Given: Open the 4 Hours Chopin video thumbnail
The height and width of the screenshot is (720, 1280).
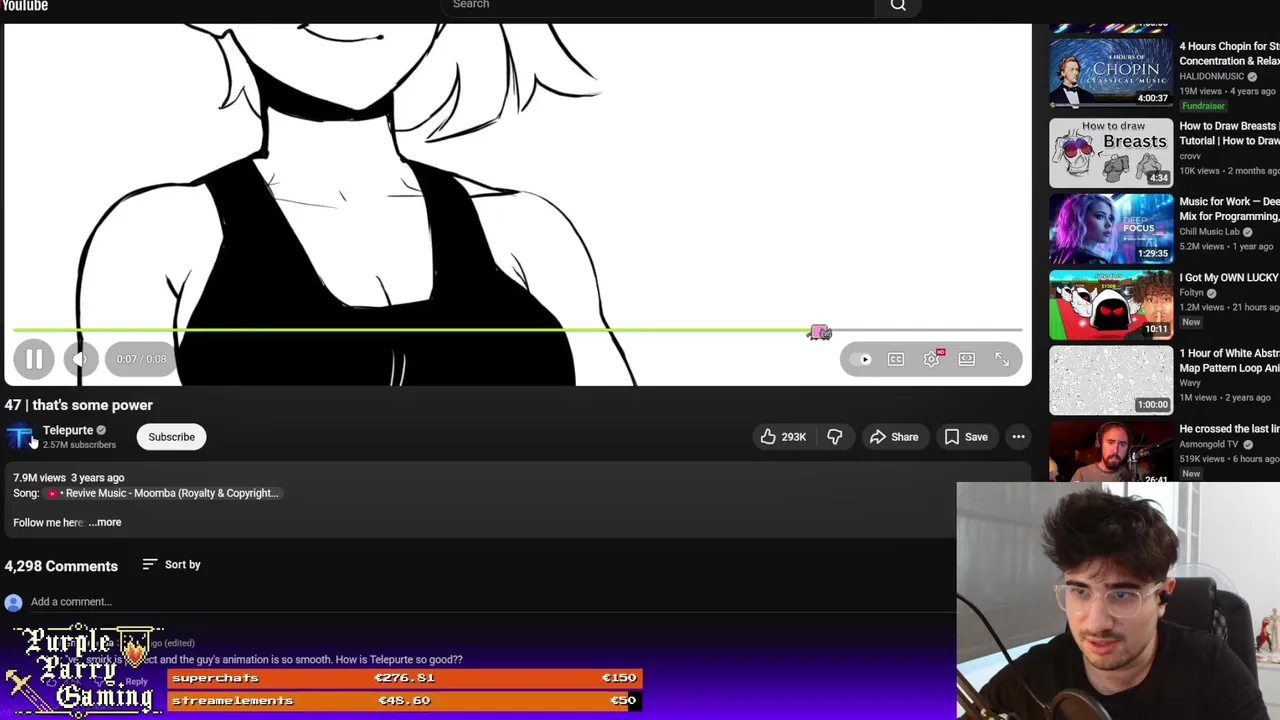Looking at the screenshot, I should [1110, 72].
